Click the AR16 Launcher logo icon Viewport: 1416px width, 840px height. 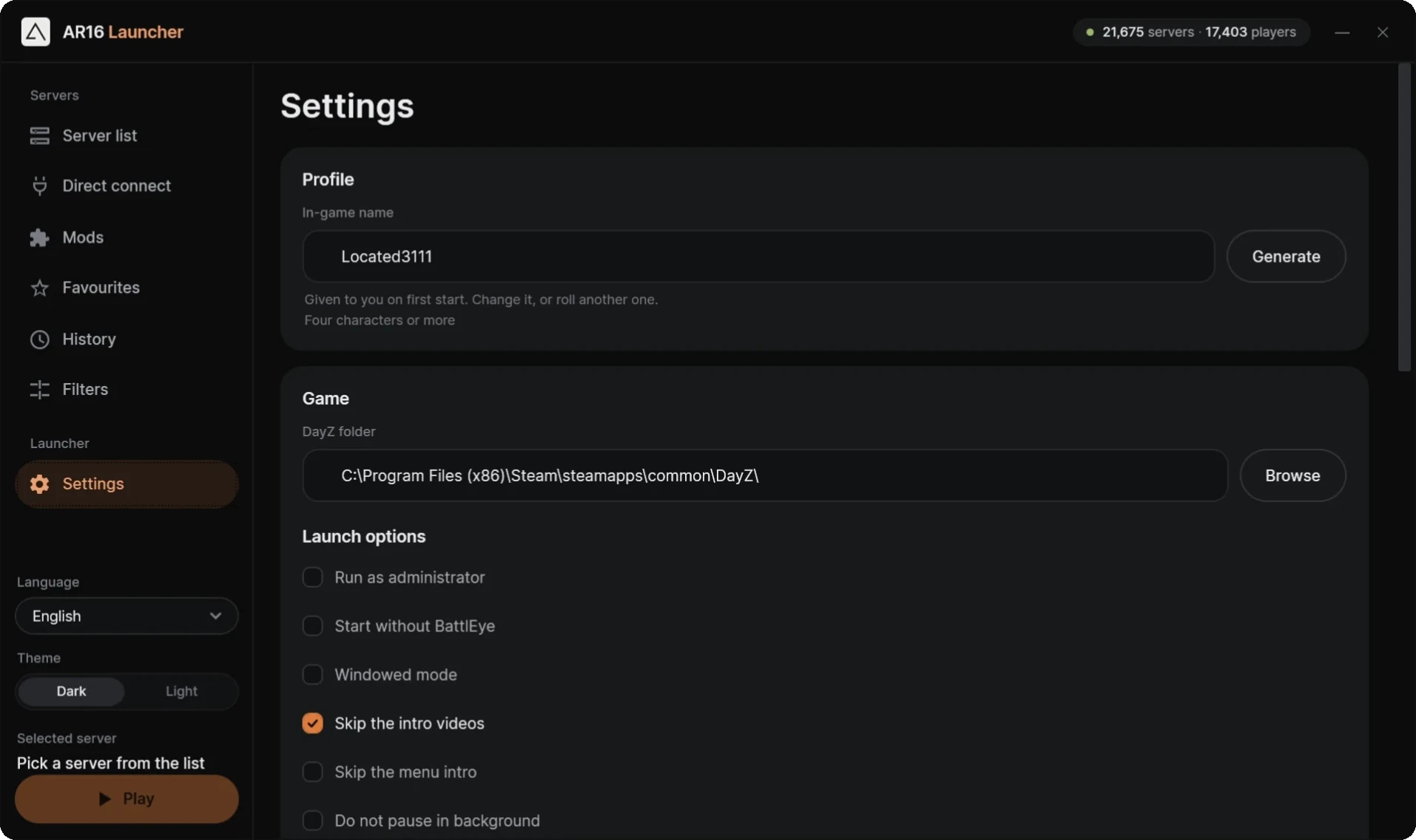coord(36,32)
